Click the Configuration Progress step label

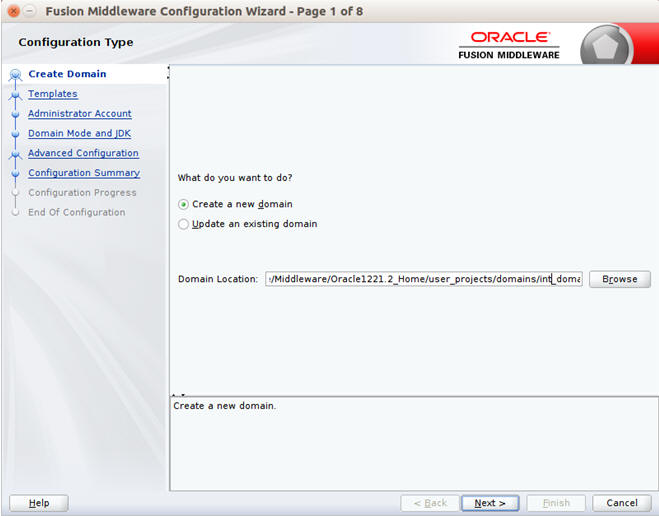(x=82, y=192)
